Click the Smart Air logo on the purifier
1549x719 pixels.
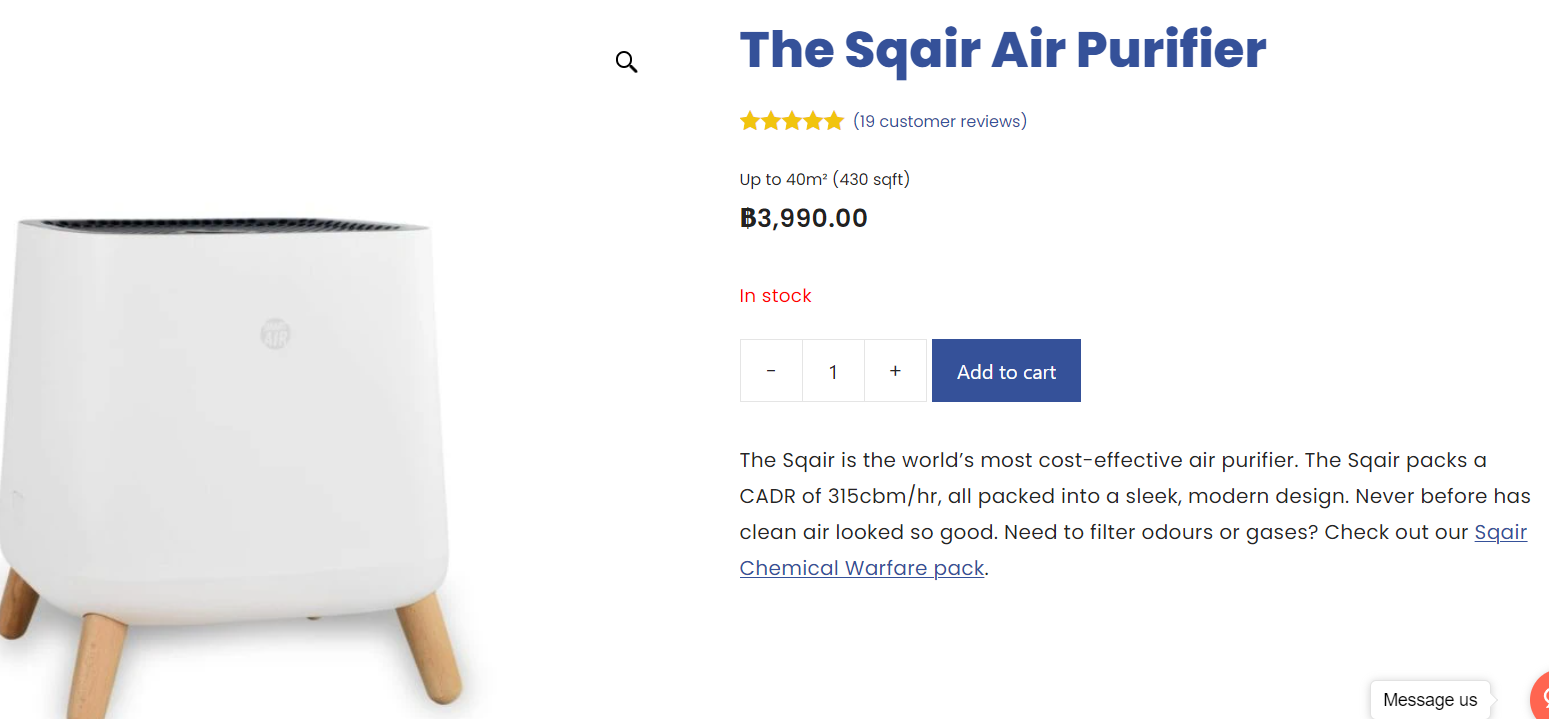click(x=276, y=334)
